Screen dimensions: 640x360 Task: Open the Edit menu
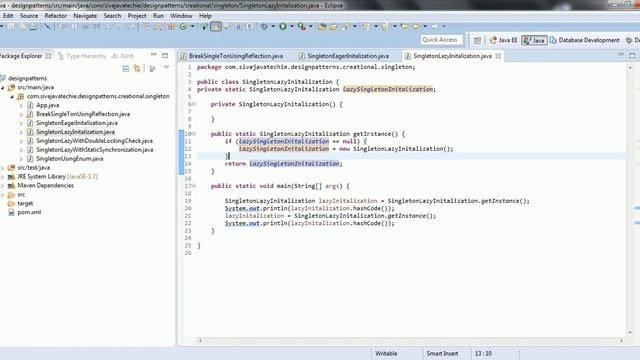pos(8,16)
